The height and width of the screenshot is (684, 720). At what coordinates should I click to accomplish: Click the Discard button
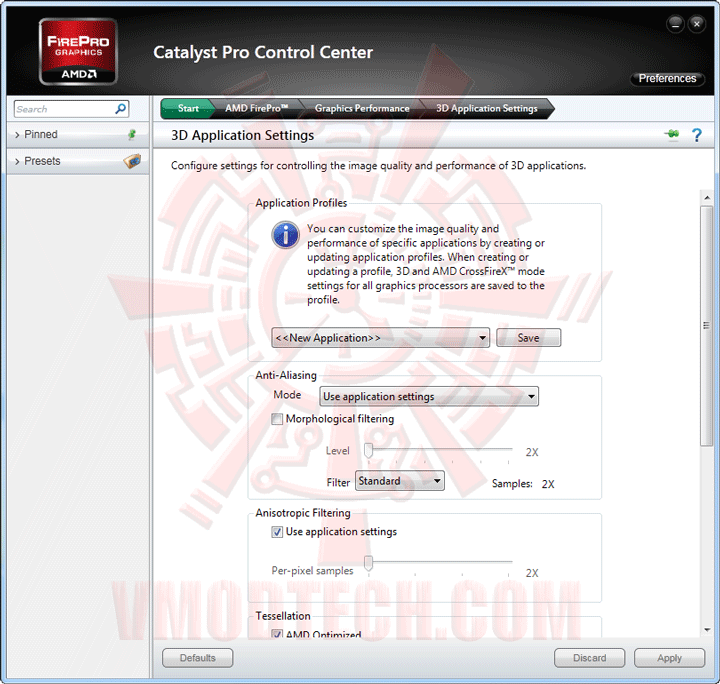point(590,658)
